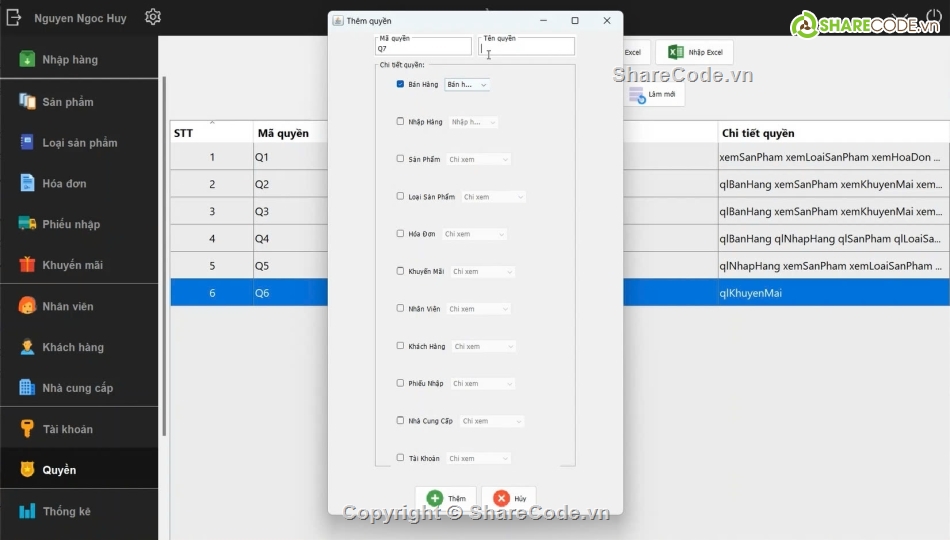Click the Excel icon on Nhập Excel
950x540 pixels.
click(676, 52)
